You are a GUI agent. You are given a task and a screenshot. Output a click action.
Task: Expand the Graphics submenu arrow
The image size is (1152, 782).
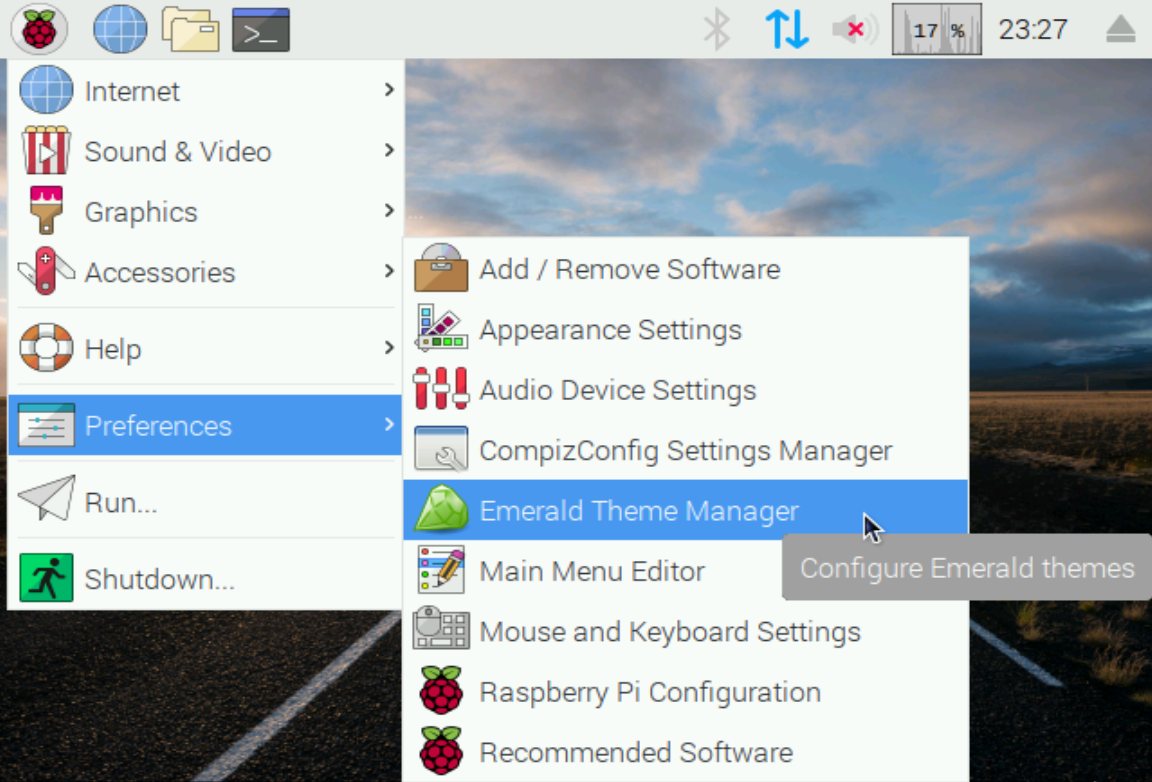coord(389,210)
